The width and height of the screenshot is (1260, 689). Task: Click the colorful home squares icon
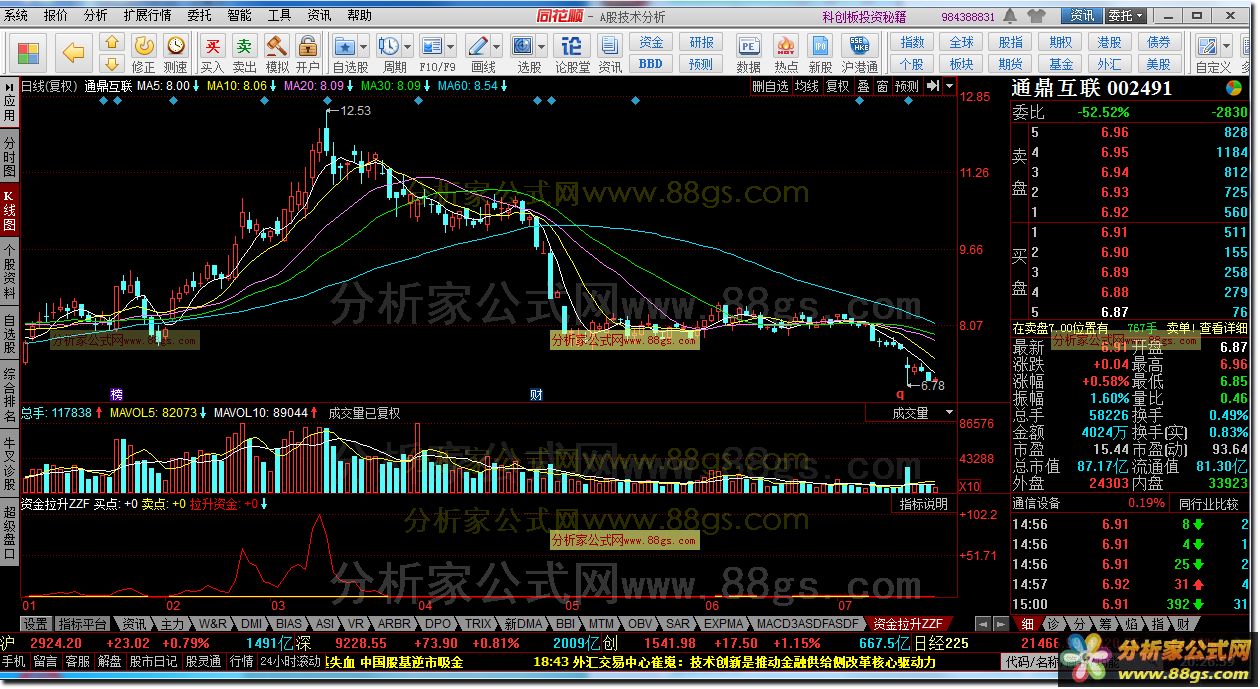[29, 52]
